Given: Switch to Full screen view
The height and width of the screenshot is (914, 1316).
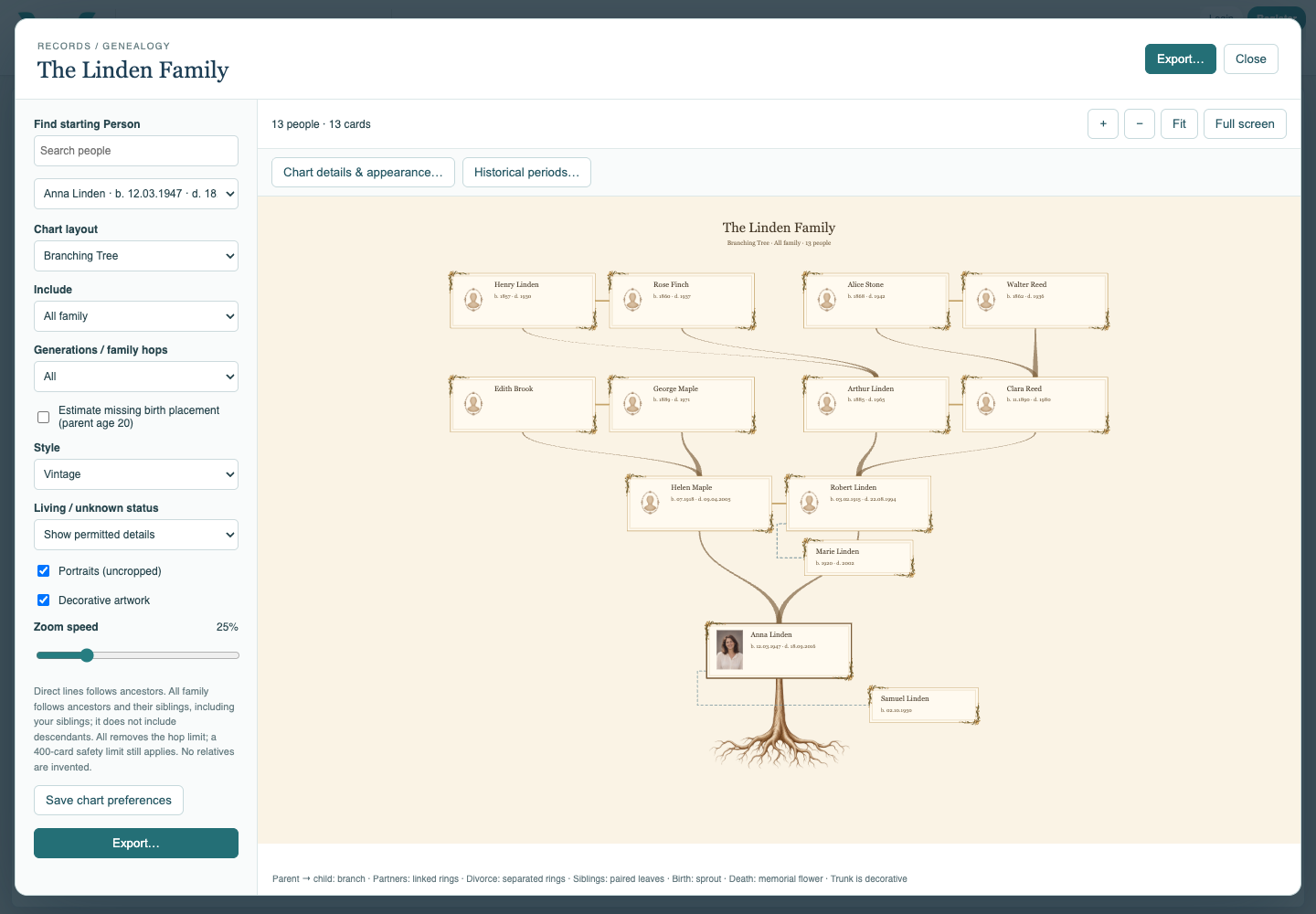Looking at the screenshot, I should (x=1245, y=124).
